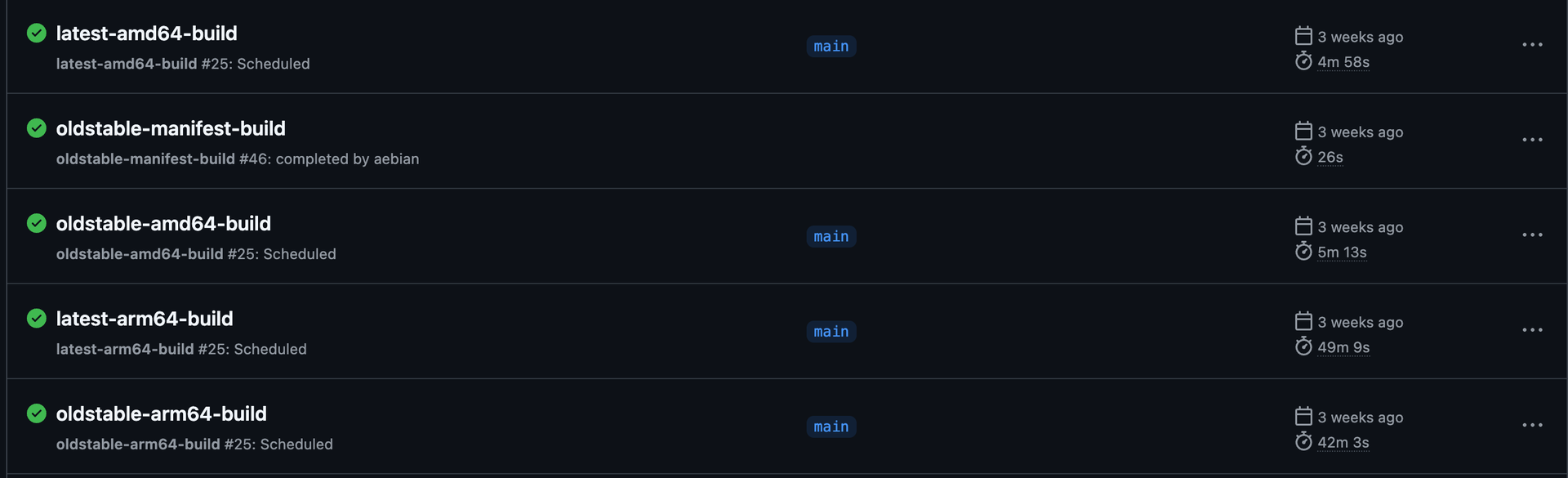
Task: Open the oldstable-arm64-build run title
Action: coord(161,413)
